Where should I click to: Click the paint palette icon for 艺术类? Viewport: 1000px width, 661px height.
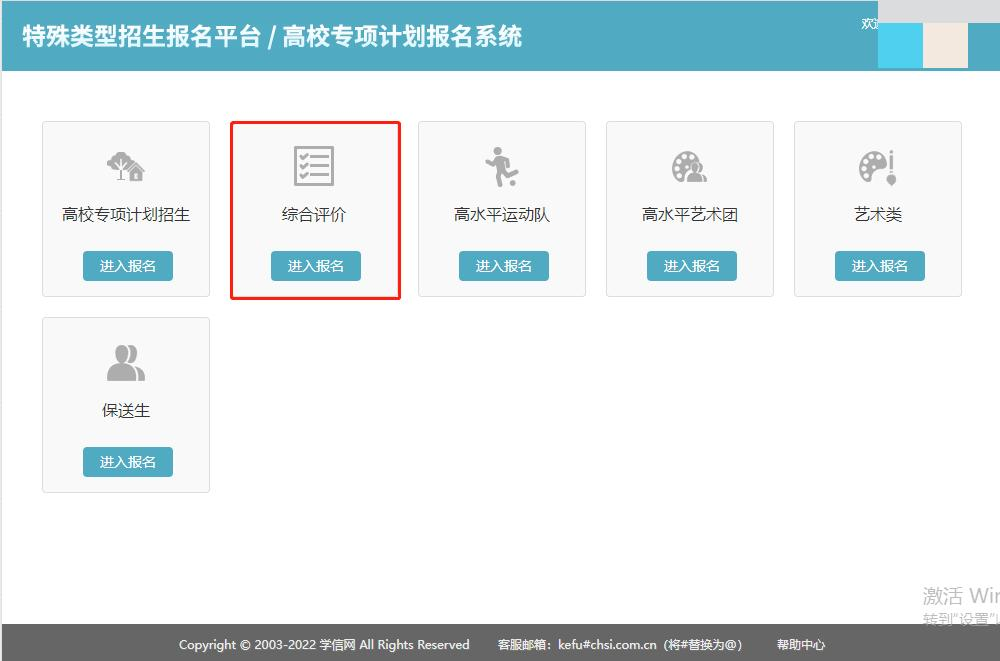[x=878, y=165]
